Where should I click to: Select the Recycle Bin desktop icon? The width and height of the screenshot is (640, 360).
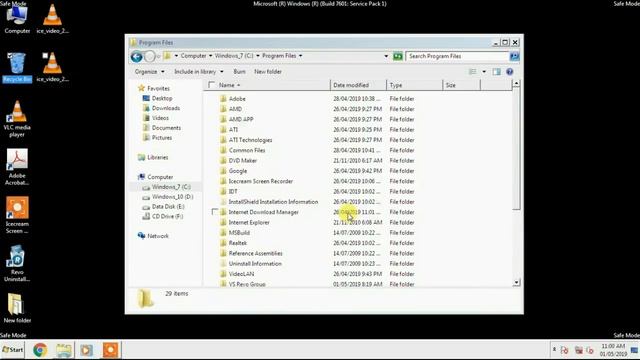tap(17, 67)
